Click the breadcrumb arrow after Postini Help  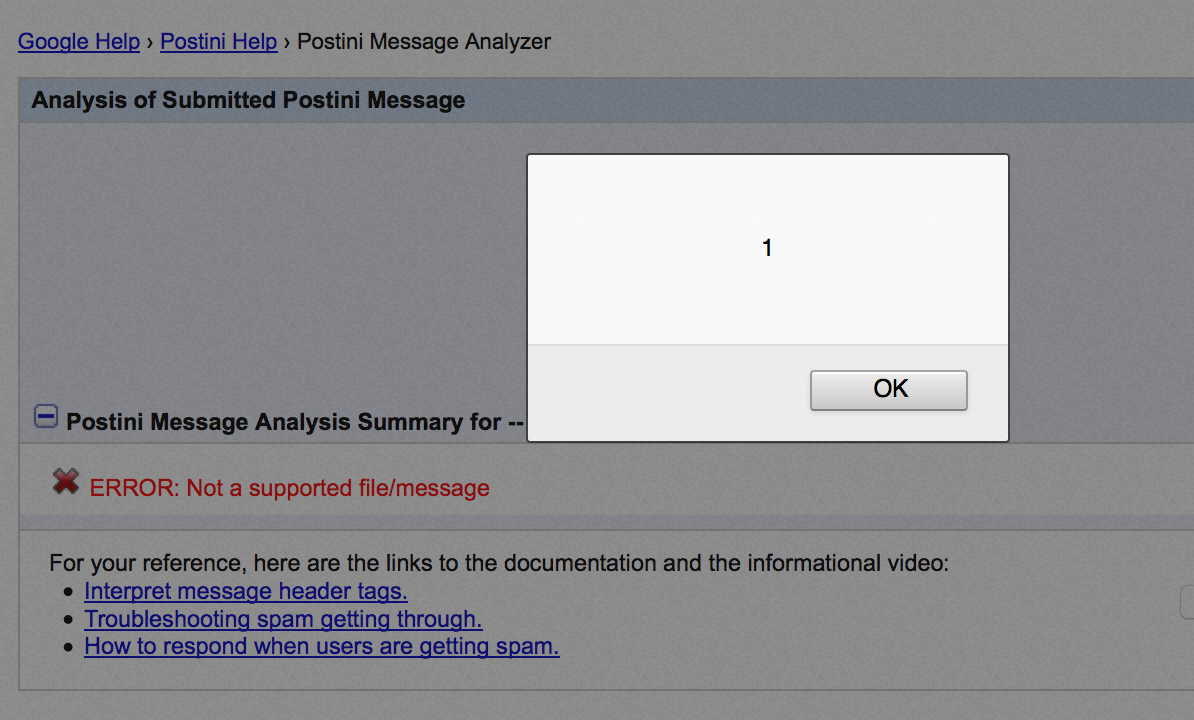pyautogui.click(x=287, y=42)
